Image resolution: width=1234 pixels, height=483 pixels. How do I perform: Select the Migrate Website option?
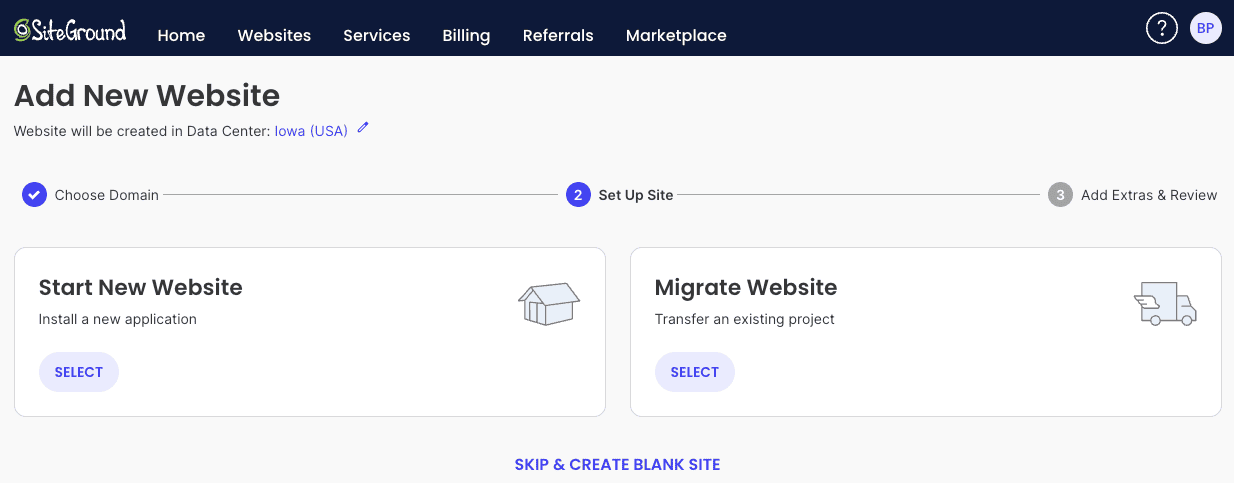click(x=695, y=372)
